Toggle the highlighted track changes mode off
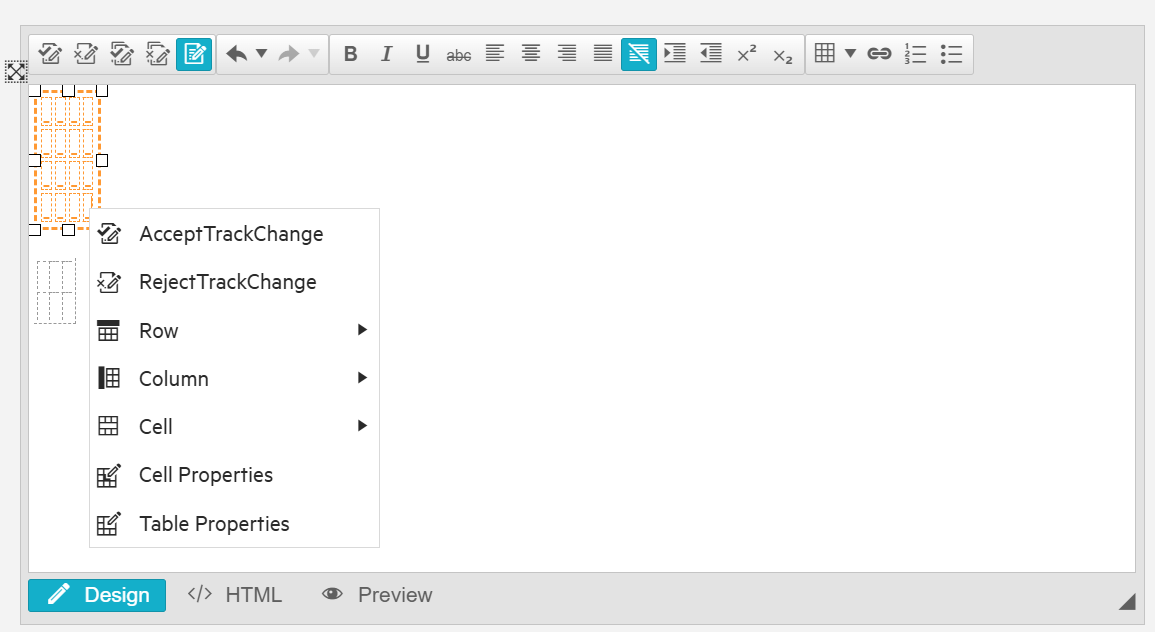Viewport: 1155px width, 632px height. [194, 54]
